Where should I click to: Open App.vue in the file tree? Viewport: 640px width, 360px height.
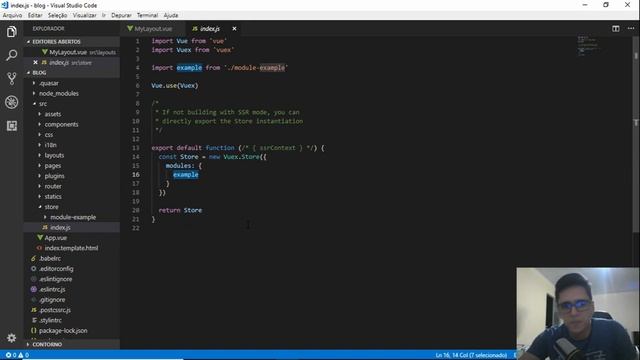click(x=72, y=238)
